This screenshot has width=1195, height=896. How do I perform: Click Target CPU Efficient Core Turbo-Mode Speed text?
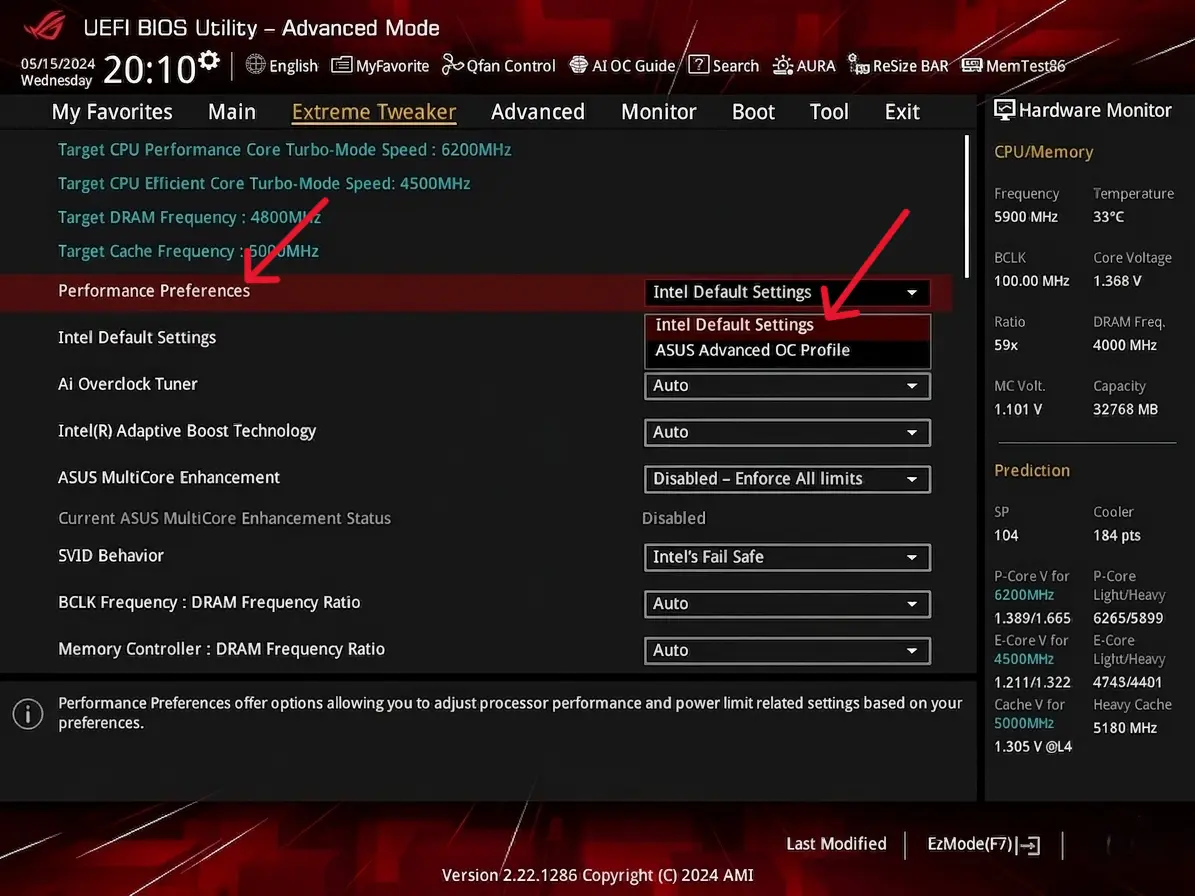(264, 184)
